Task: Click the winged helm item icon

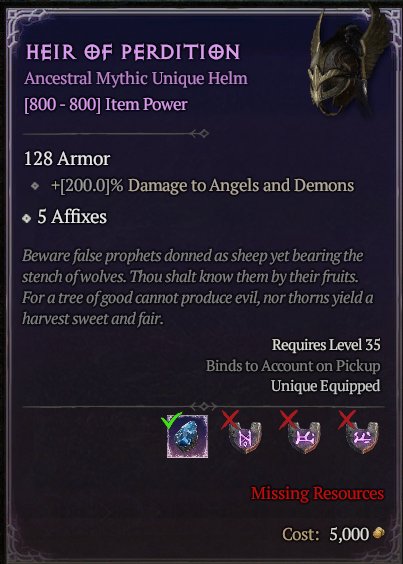Action: coord(348,63)
